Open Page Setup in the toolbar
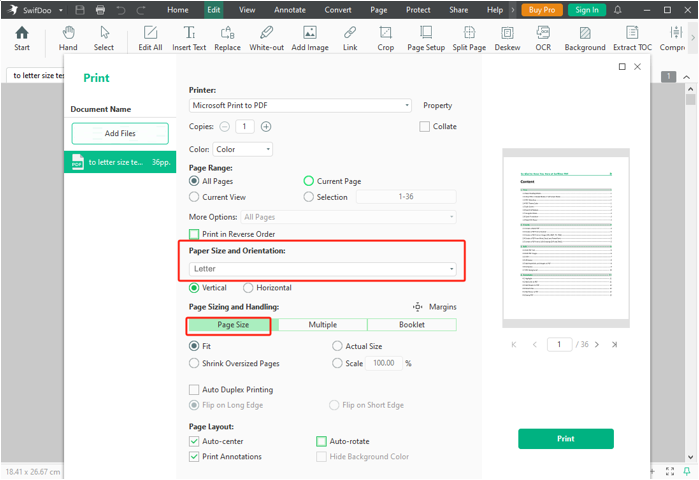The image size is (699, 480). click(426, 38)
